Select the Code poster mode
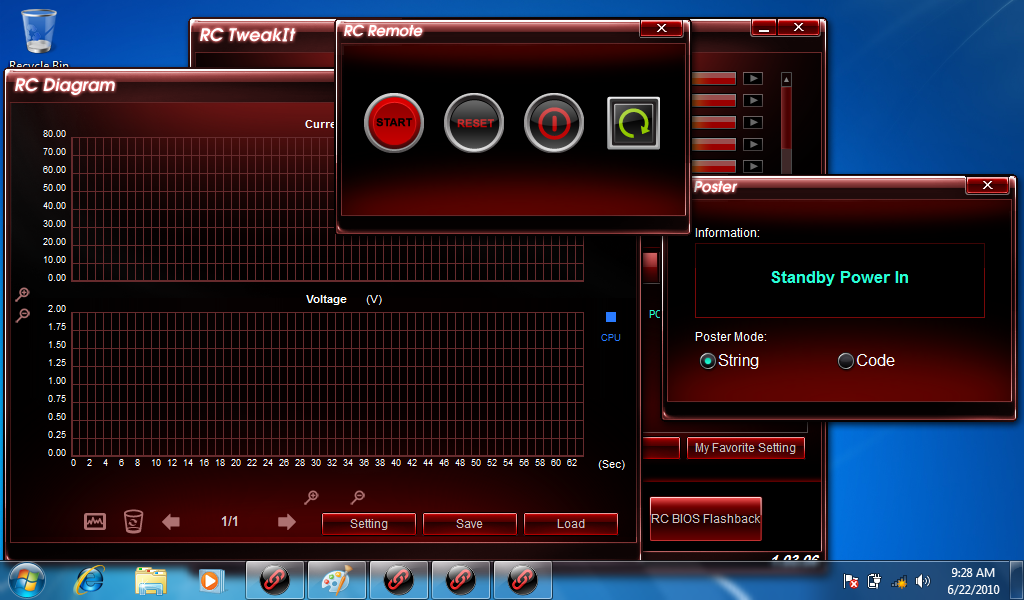 846,361
